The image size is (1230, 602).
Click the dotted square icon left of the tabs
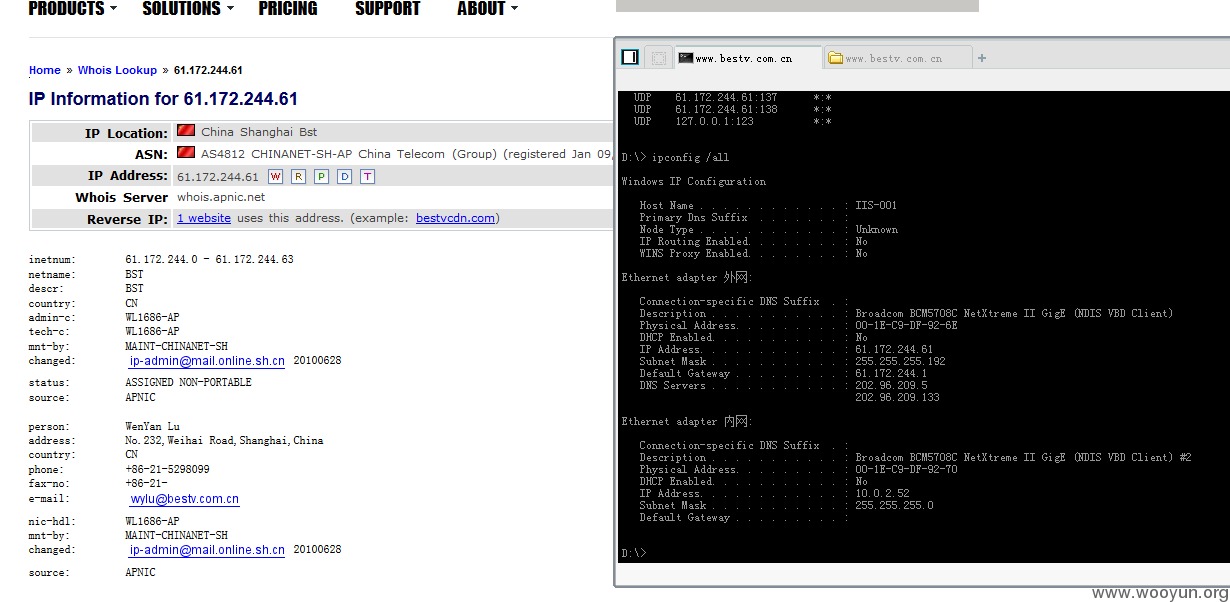658,58
